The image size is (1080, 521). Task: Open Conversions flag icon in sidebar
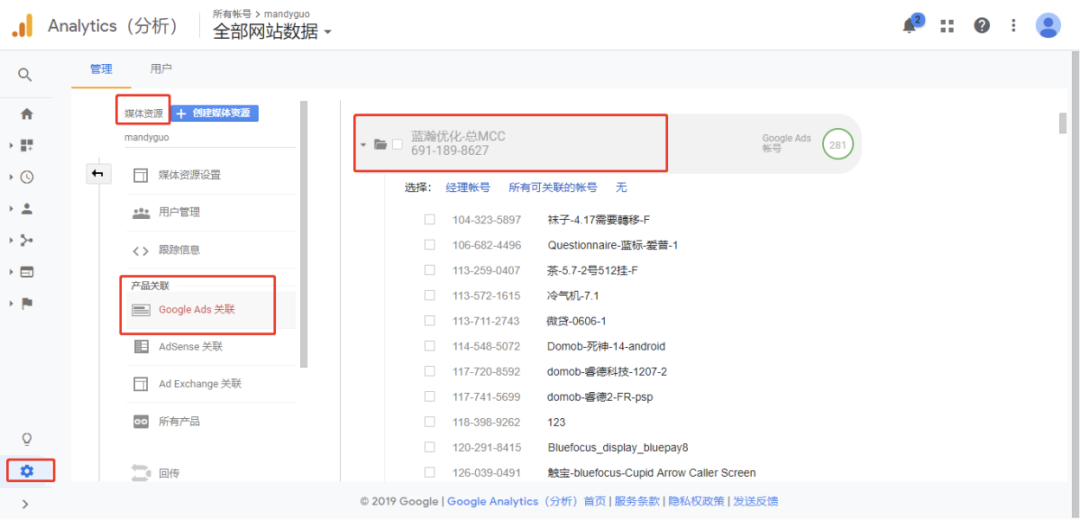(x=27, y=303)
